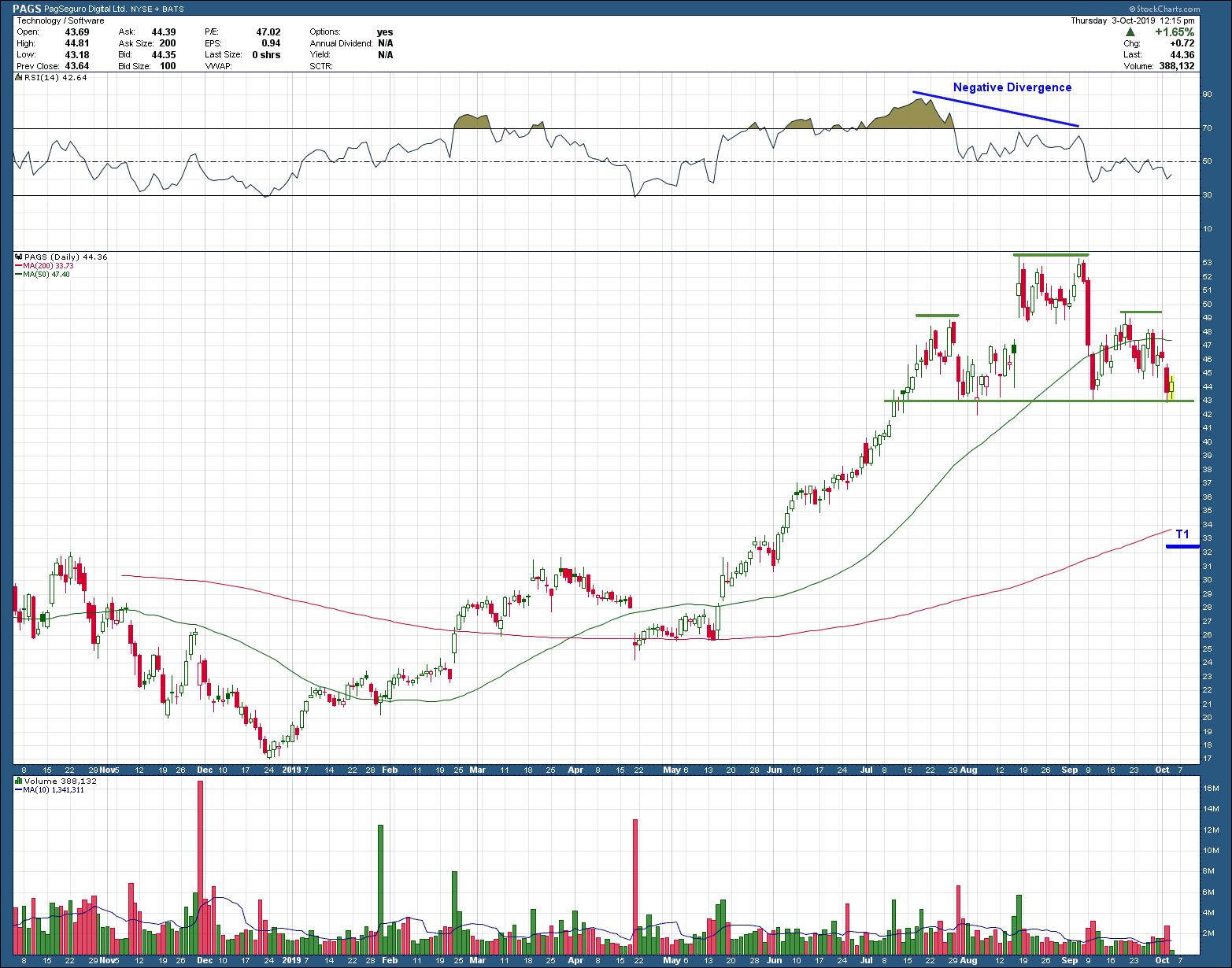Click the P/E 47.02 value
Viewport: 1232px width, 968px height.
pyautogui.click(x=268, y=32)
